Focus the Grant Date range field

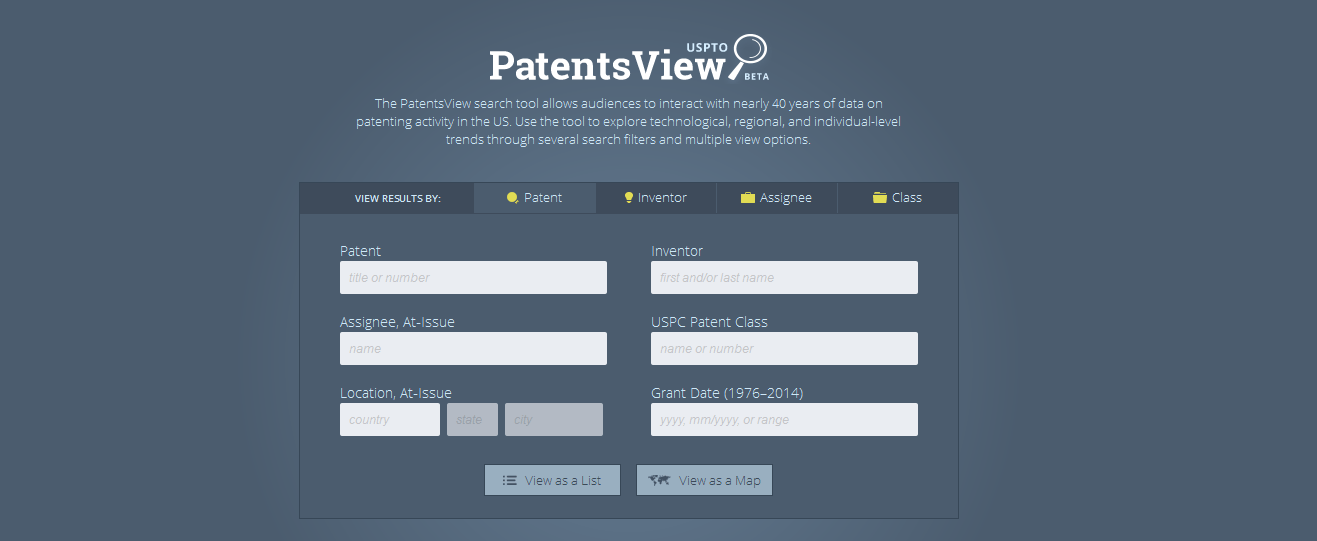point(784,420)
